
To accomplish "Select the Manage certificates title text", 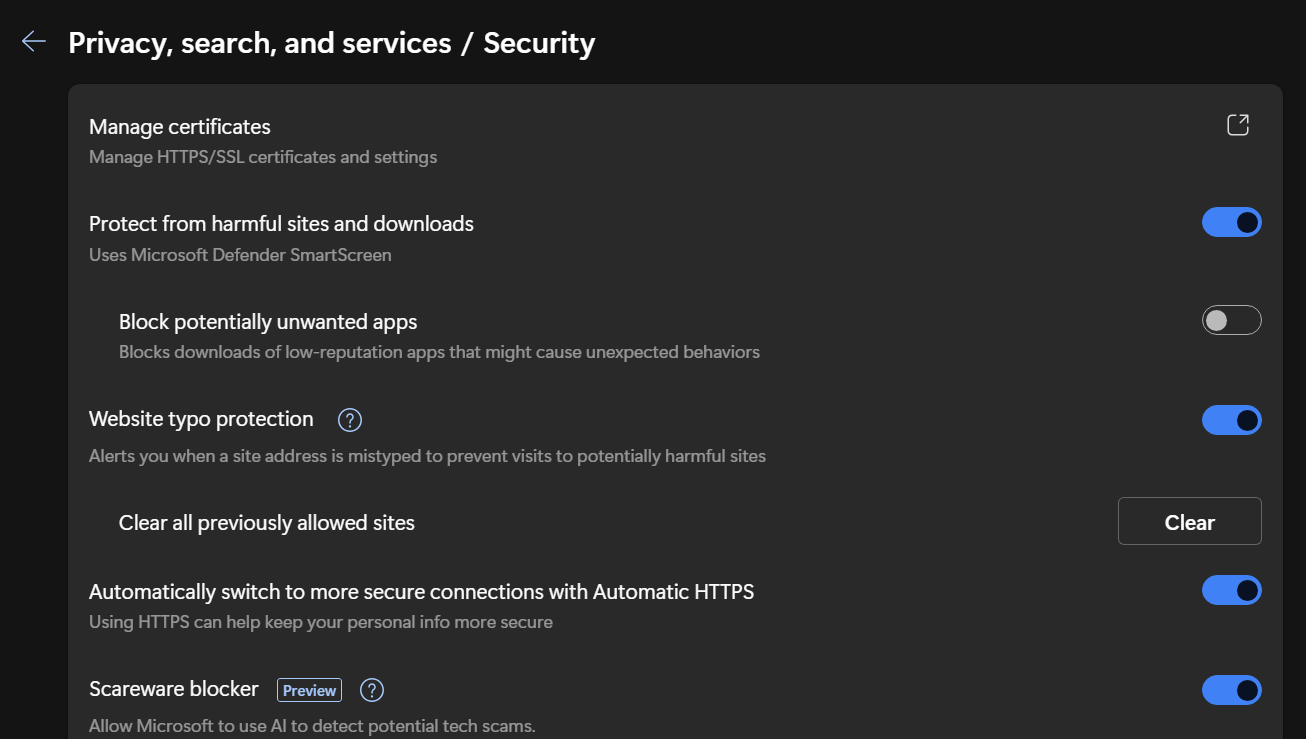I will (x=180, y=127).
